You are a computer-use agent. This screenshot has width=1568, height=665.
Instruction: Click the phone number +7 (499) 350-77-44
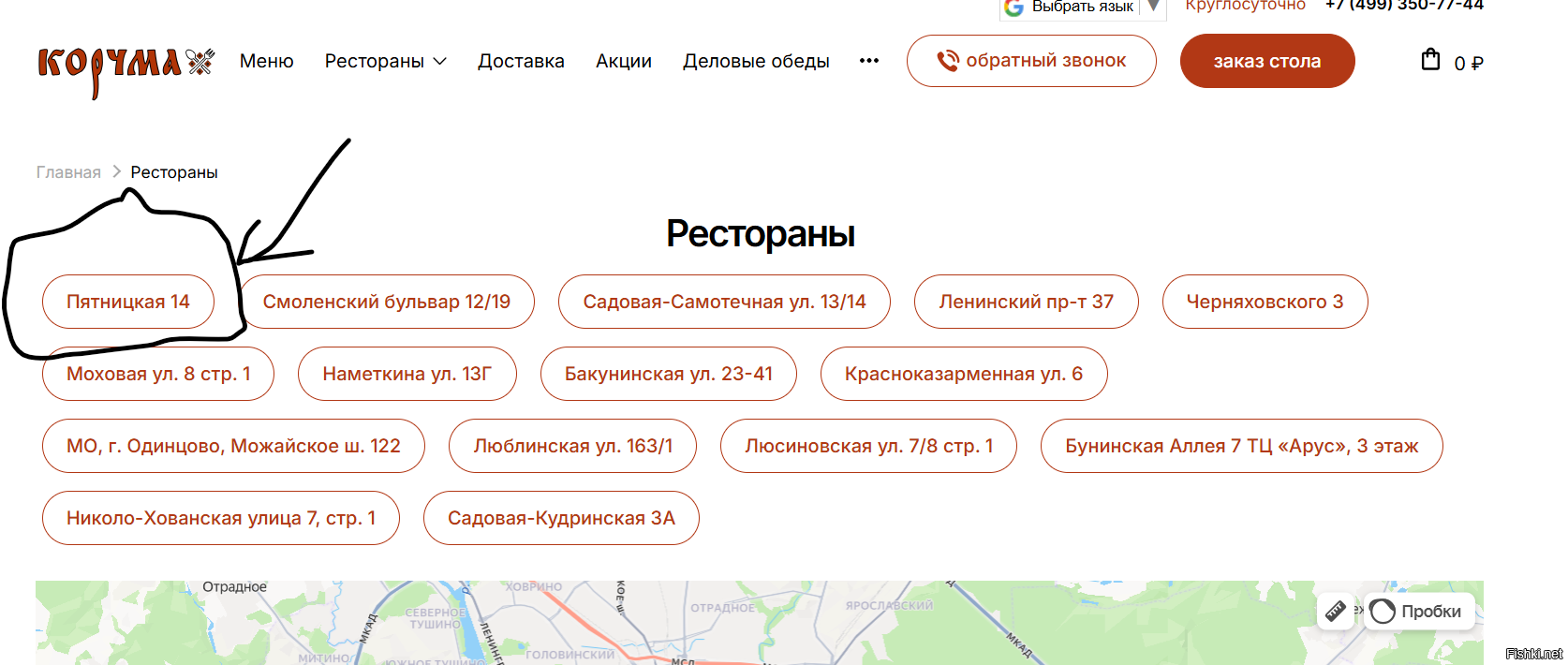click(x=1404, y=6)
